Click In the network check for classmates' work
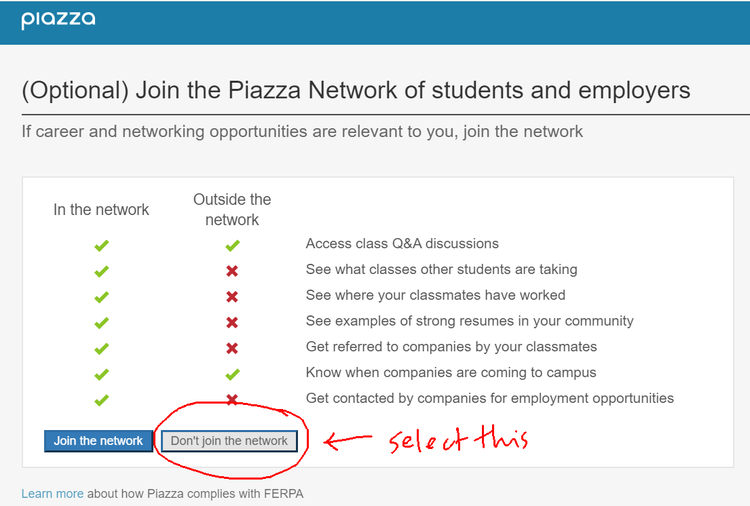 tap(101, 297)
